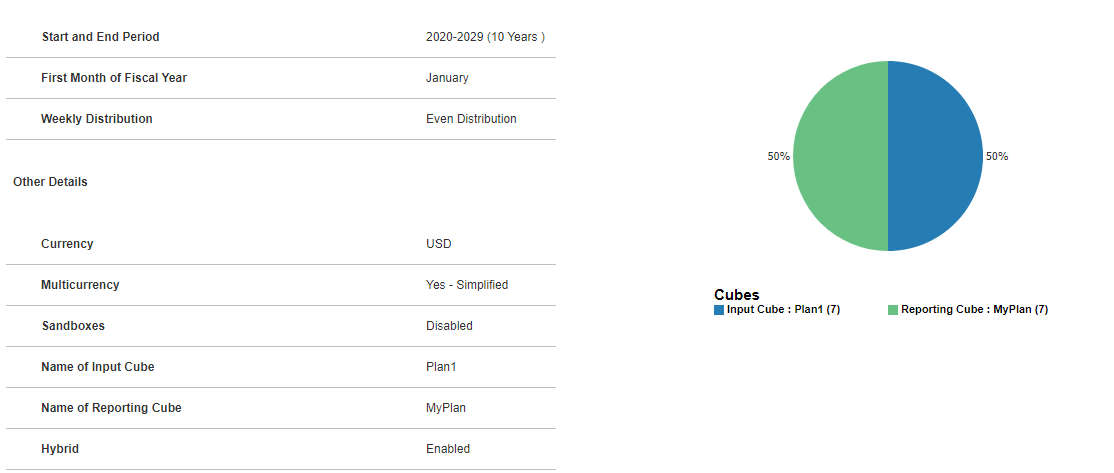Click the blue Input Cube legend swatch
The width and height of the screenshot is (1114, 473).
719,310
